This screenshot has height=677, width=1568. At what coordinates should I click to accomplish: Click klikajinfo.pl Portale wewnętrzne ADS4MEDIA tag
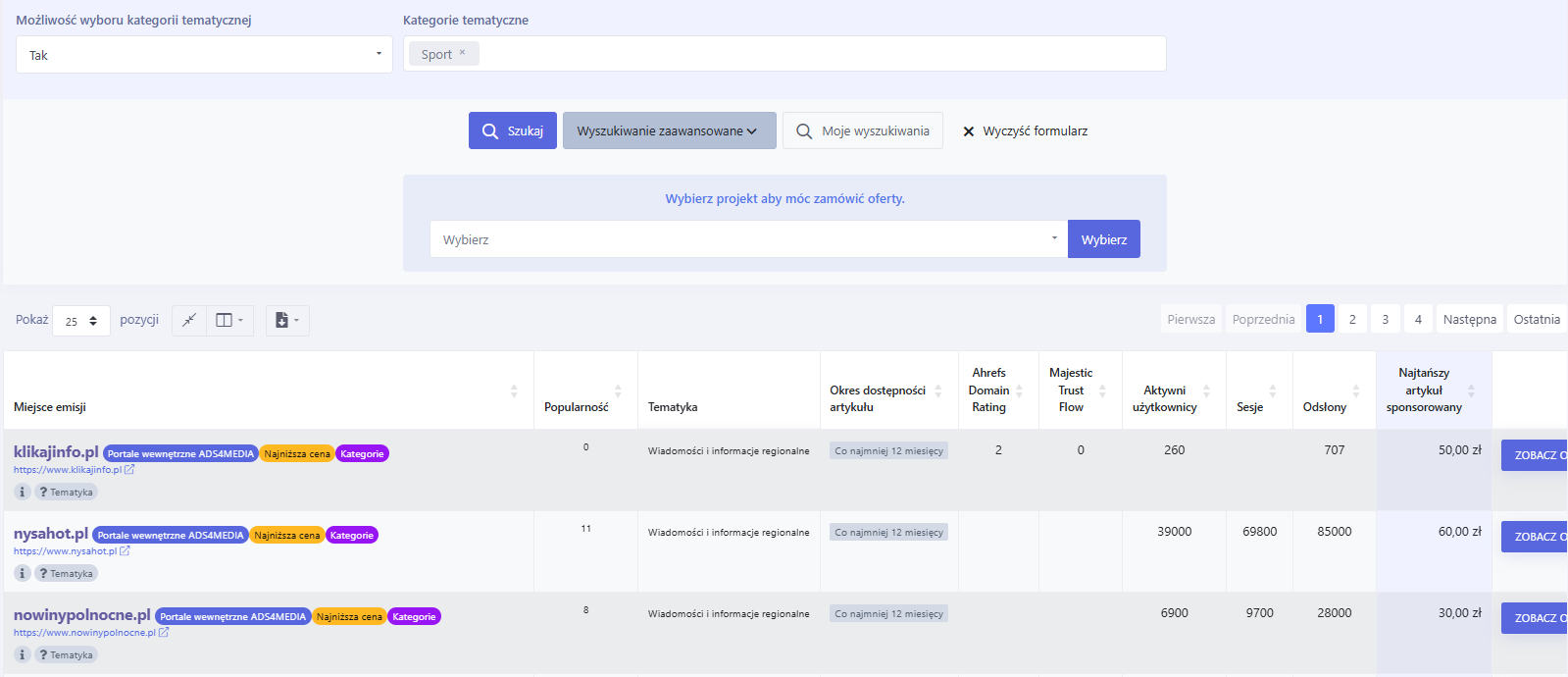pos(180,453)
